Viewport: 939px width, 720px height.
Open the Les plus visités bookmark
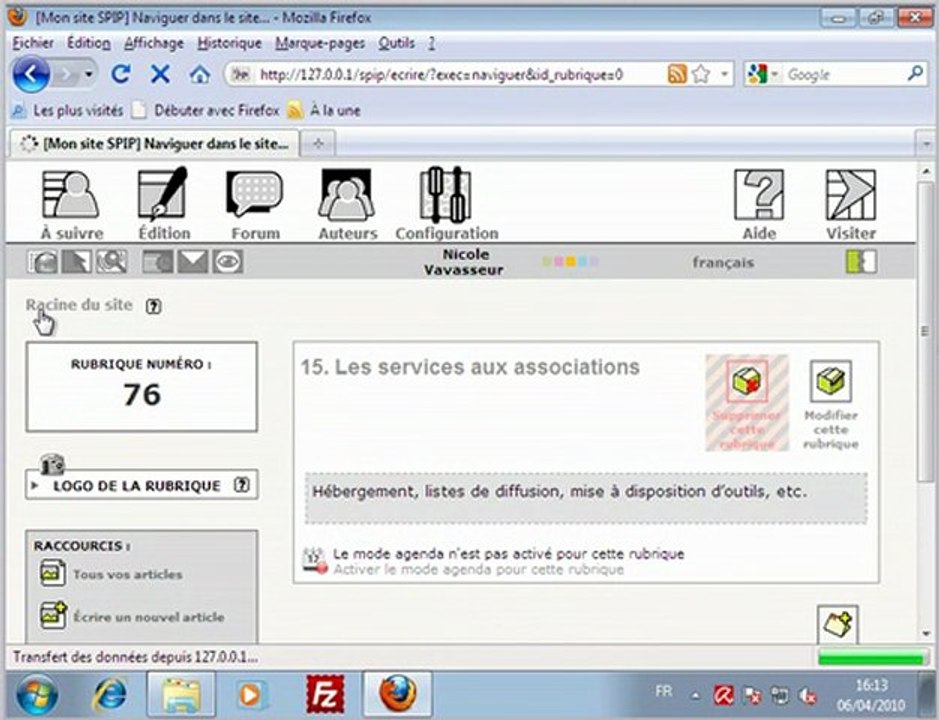(x=68, y=110)
